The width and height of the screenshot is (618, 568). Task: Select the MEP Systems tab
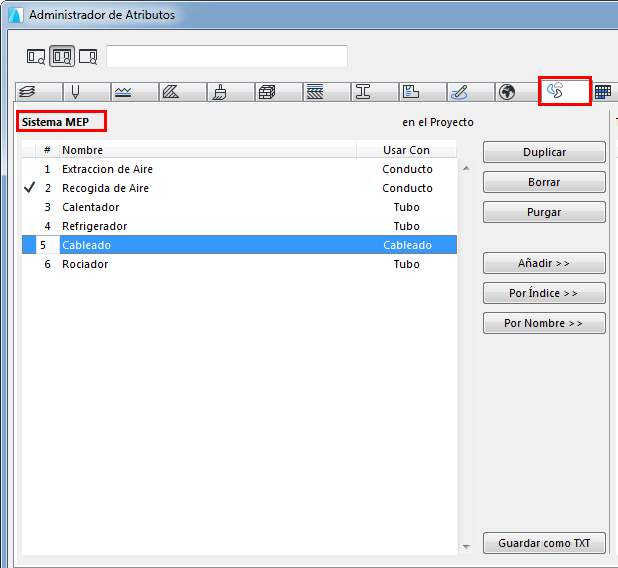pos(565,91)
